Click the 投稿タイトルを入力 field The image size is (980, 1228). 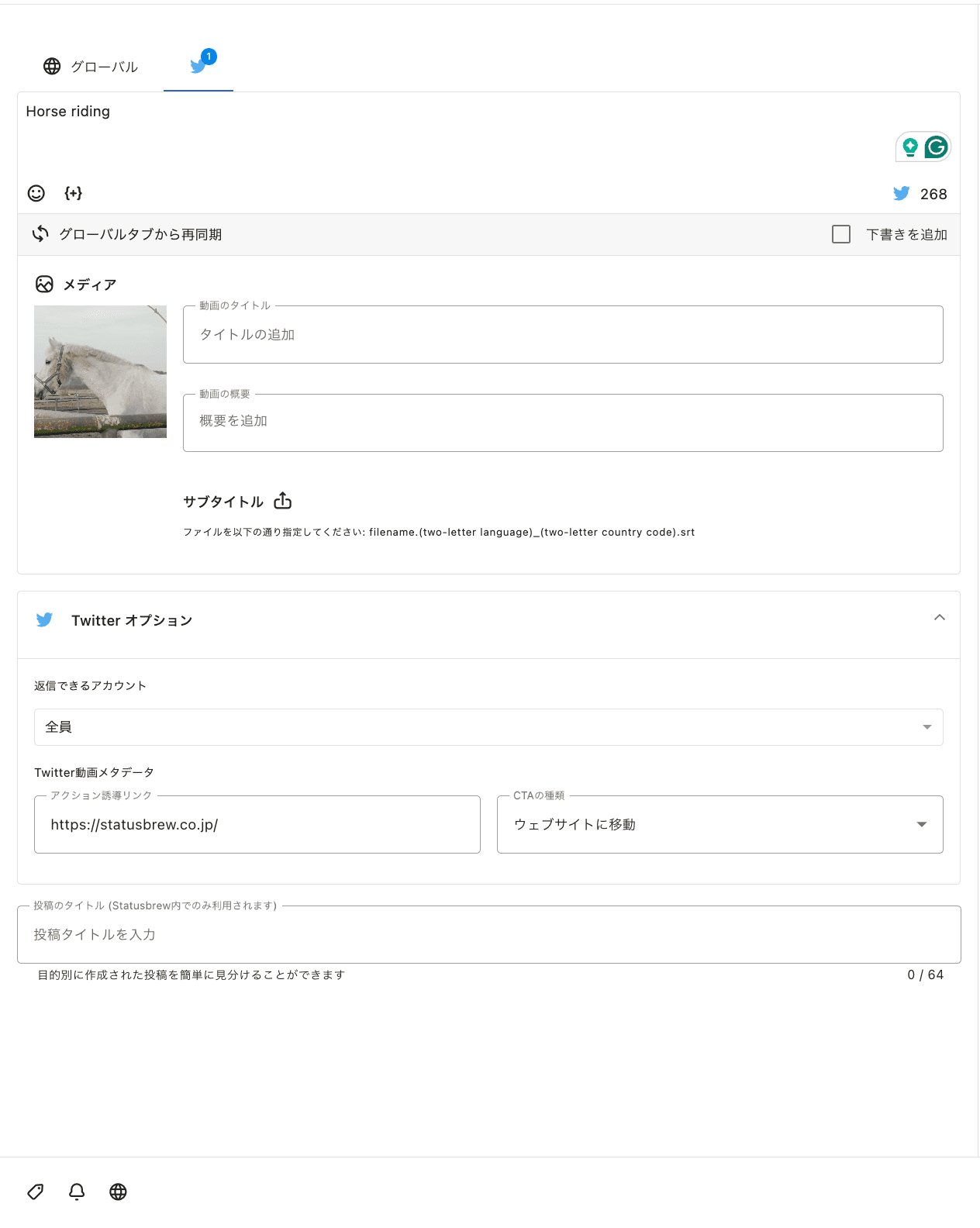(489, 935)
